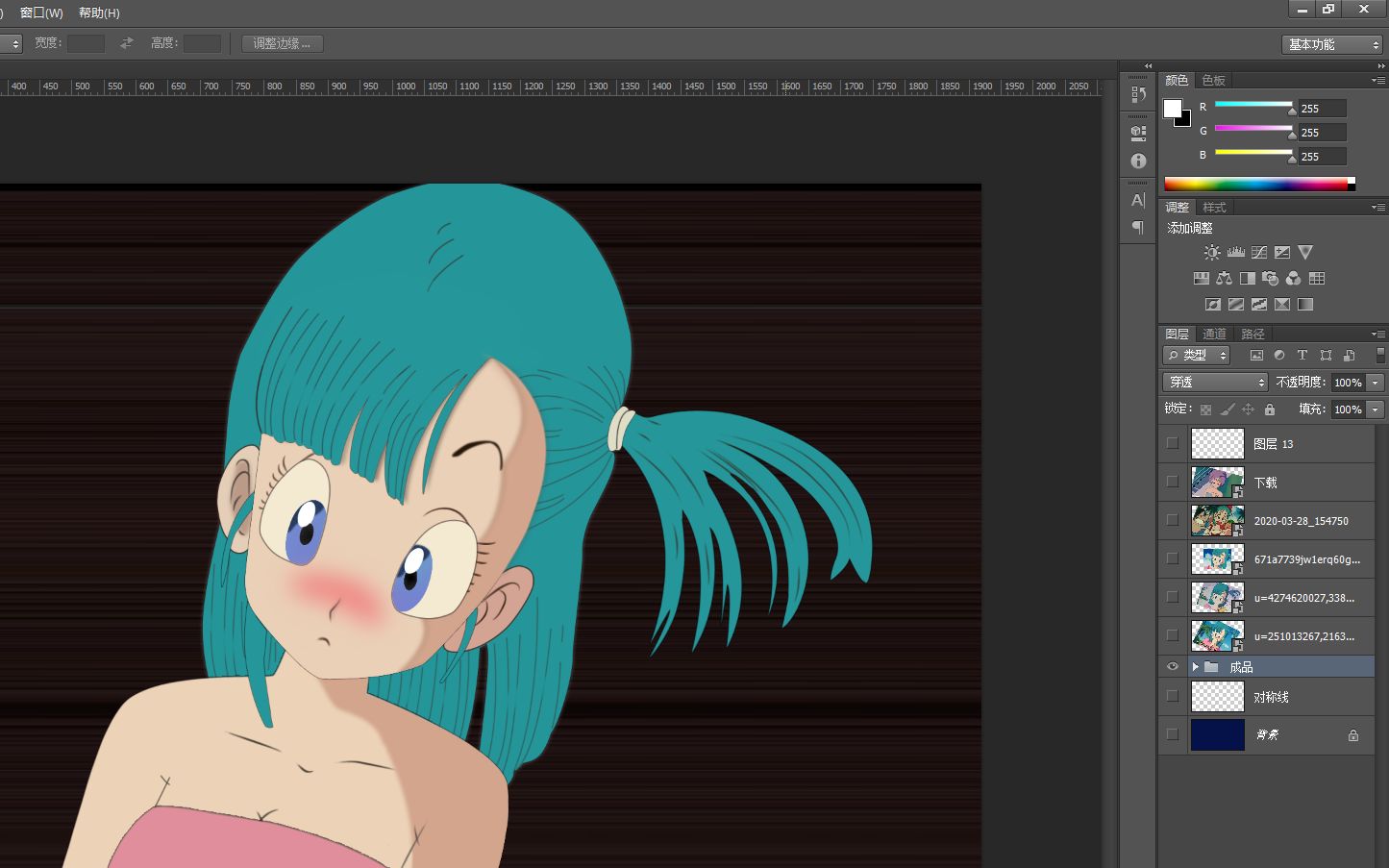The width and height of the screenshot is (1389, 868).
Task: Open the Character panel icon
Action: [1138, 200]
